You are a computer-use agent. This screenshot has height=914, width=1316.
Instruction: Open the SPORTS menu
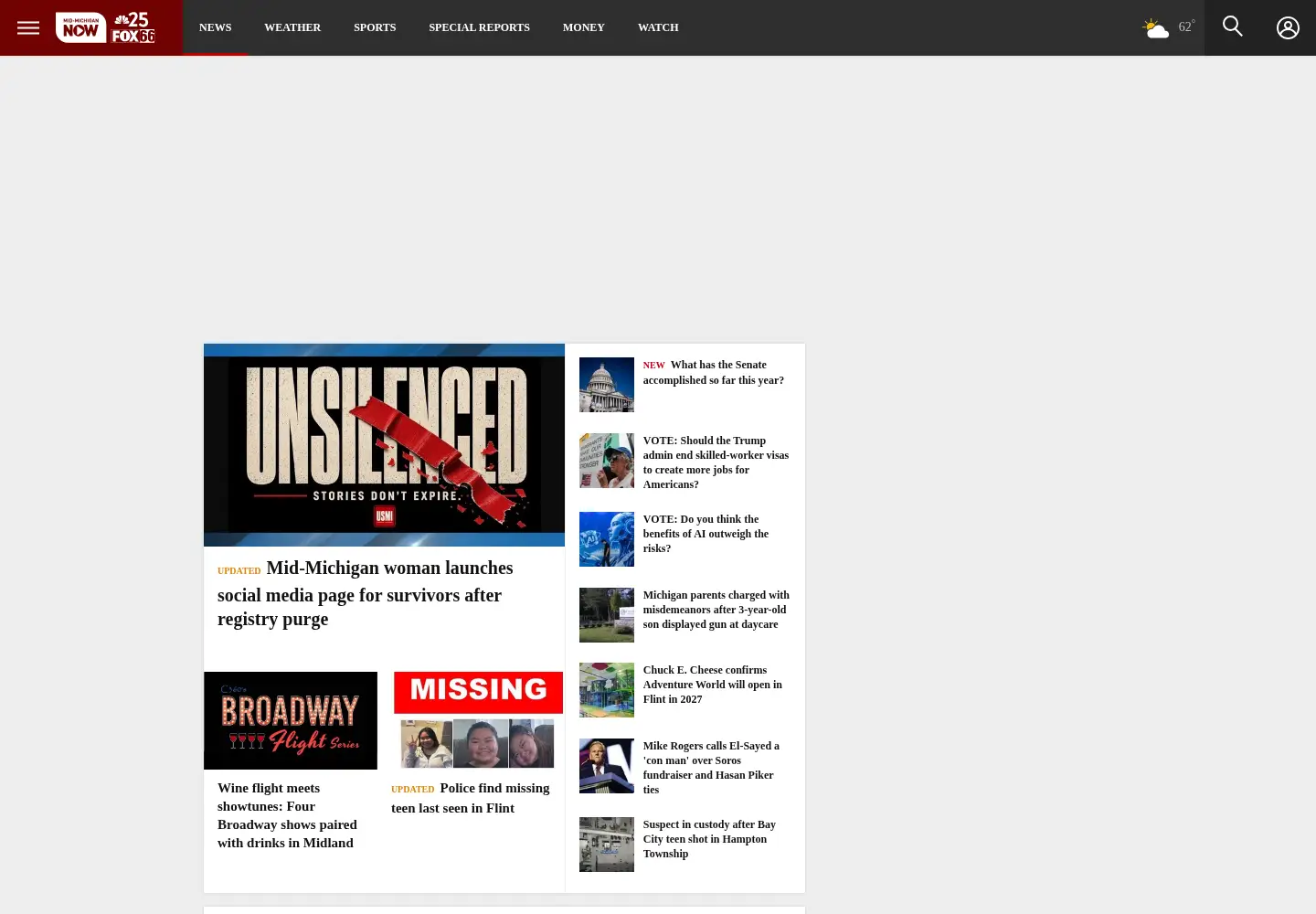pos(375,27)
